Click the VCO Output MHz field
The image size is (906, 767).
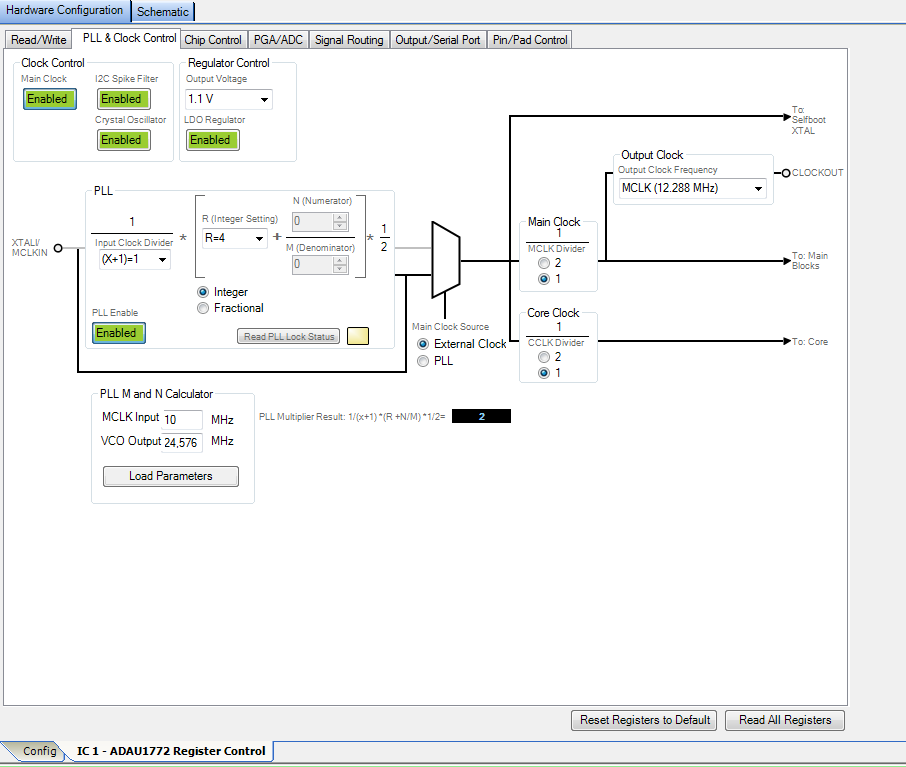[182, 442]
